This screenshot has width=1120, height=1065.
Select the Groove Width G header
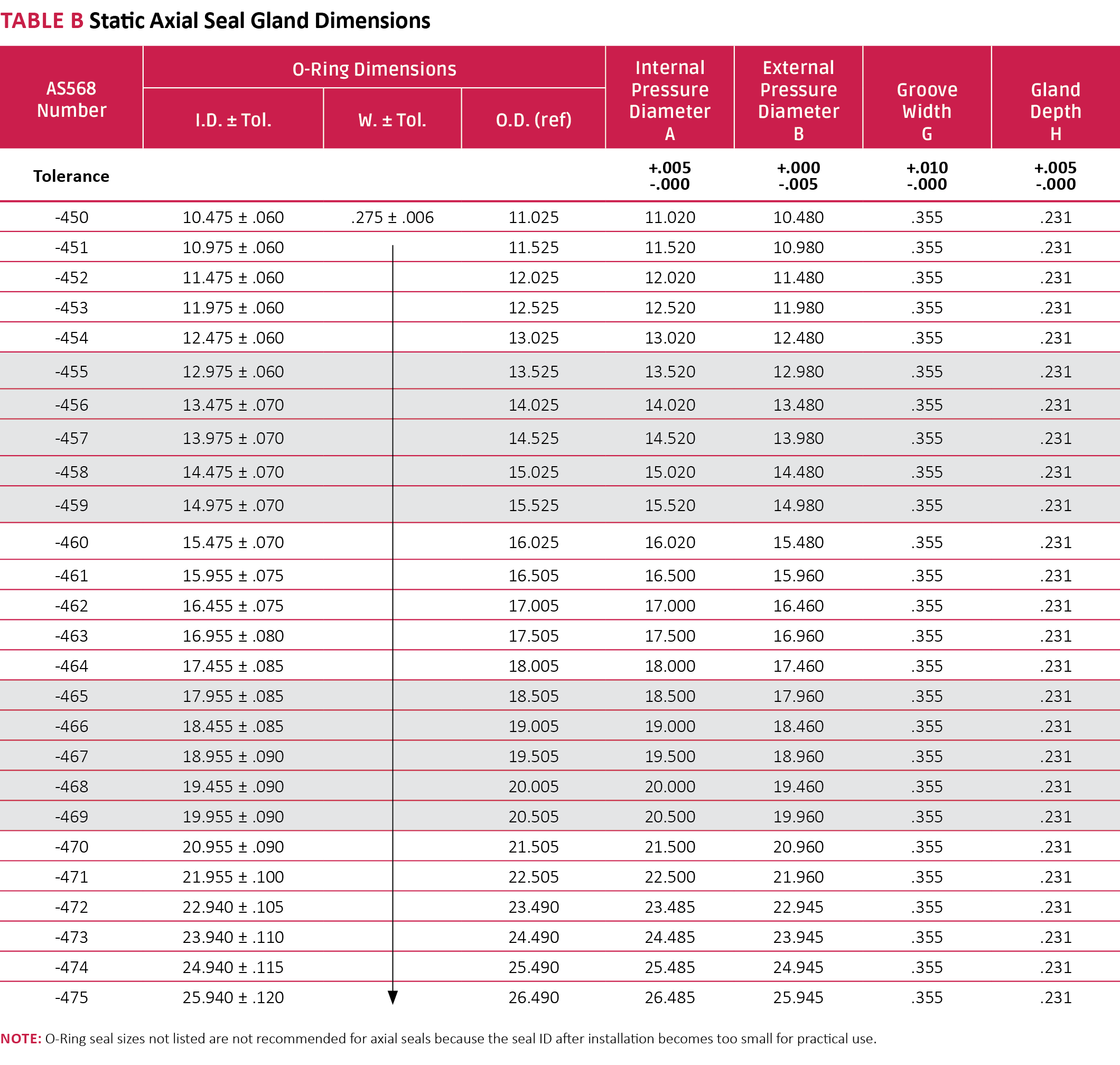(927, 110)
